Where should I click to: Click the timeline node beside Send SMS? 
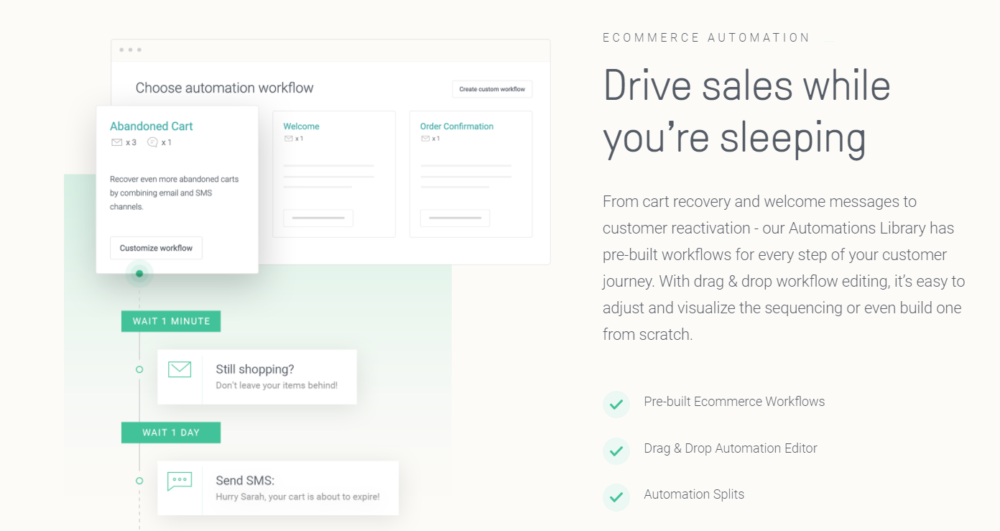click(x=139, y=481)
